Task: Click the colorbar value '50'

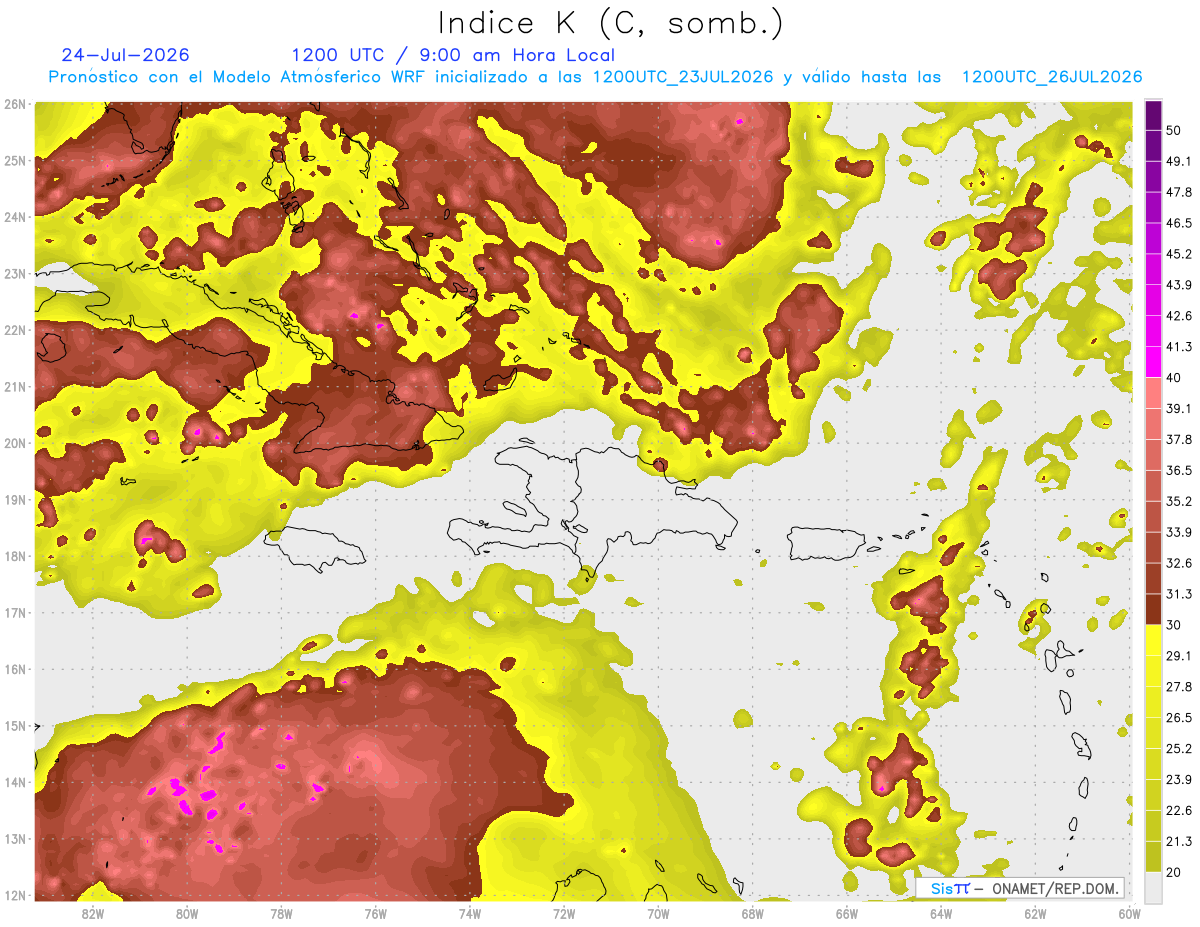Action: (1175, 132)
